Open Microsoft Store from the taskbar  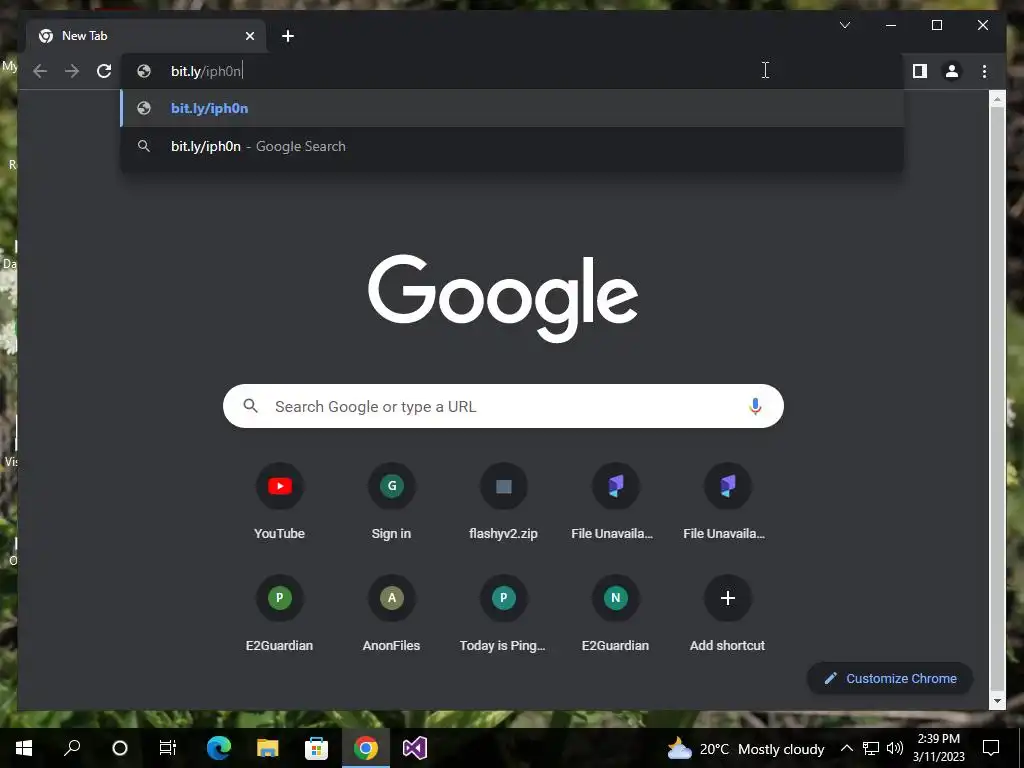pos(316,748)
